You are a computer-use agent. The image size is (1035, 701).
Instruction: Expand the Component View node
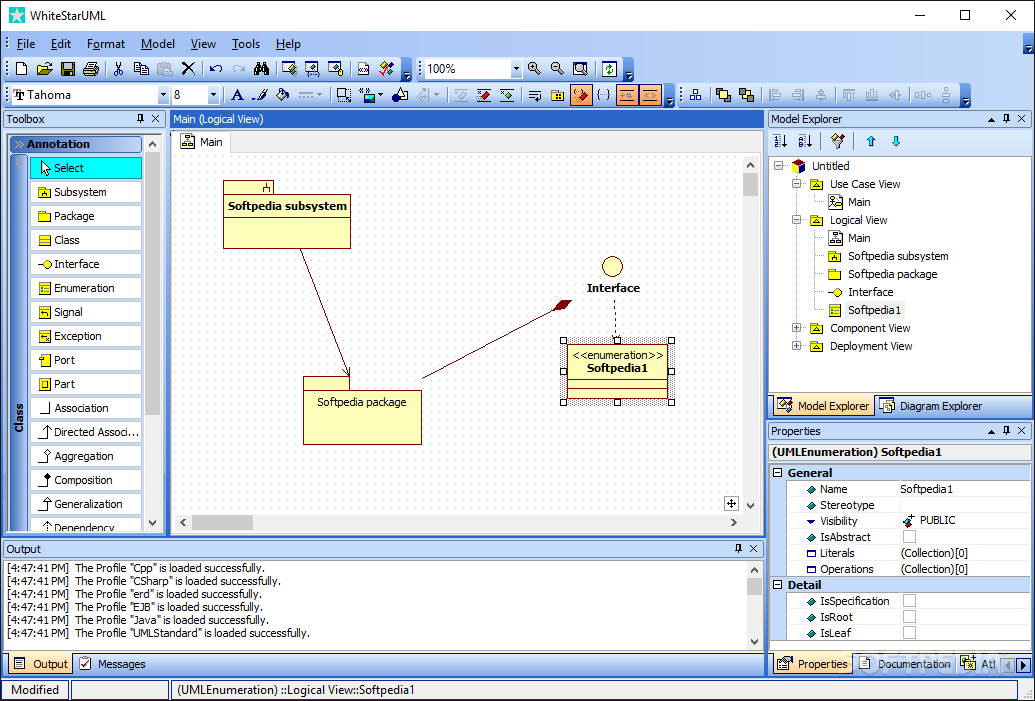click(x=797, y=327)
